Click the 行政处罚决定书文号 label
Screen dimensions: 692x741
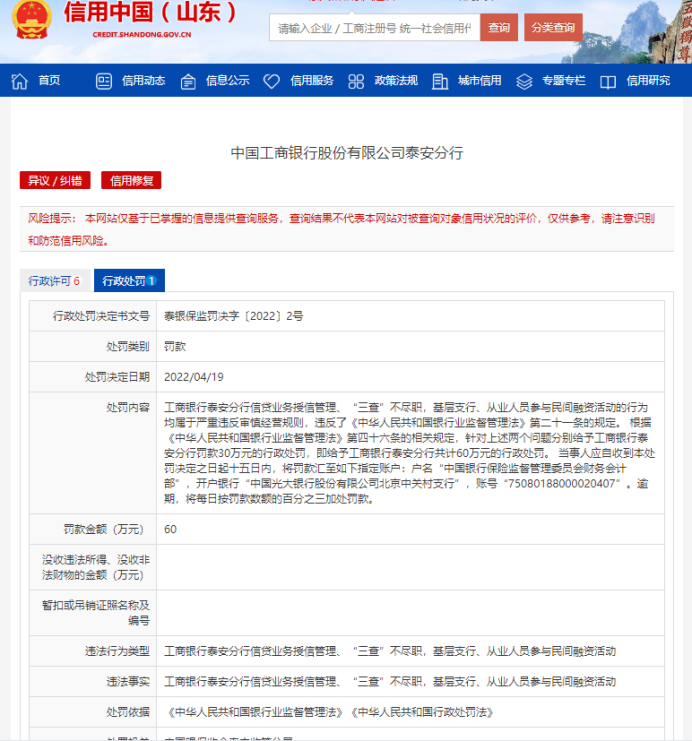tap(101, 316)
